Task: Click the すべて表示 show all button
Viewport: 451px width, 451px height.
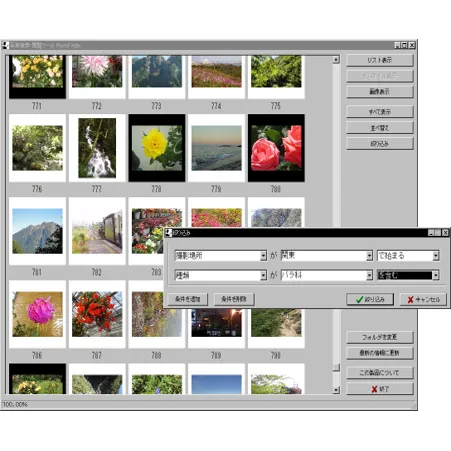Action: coord(380,112)
